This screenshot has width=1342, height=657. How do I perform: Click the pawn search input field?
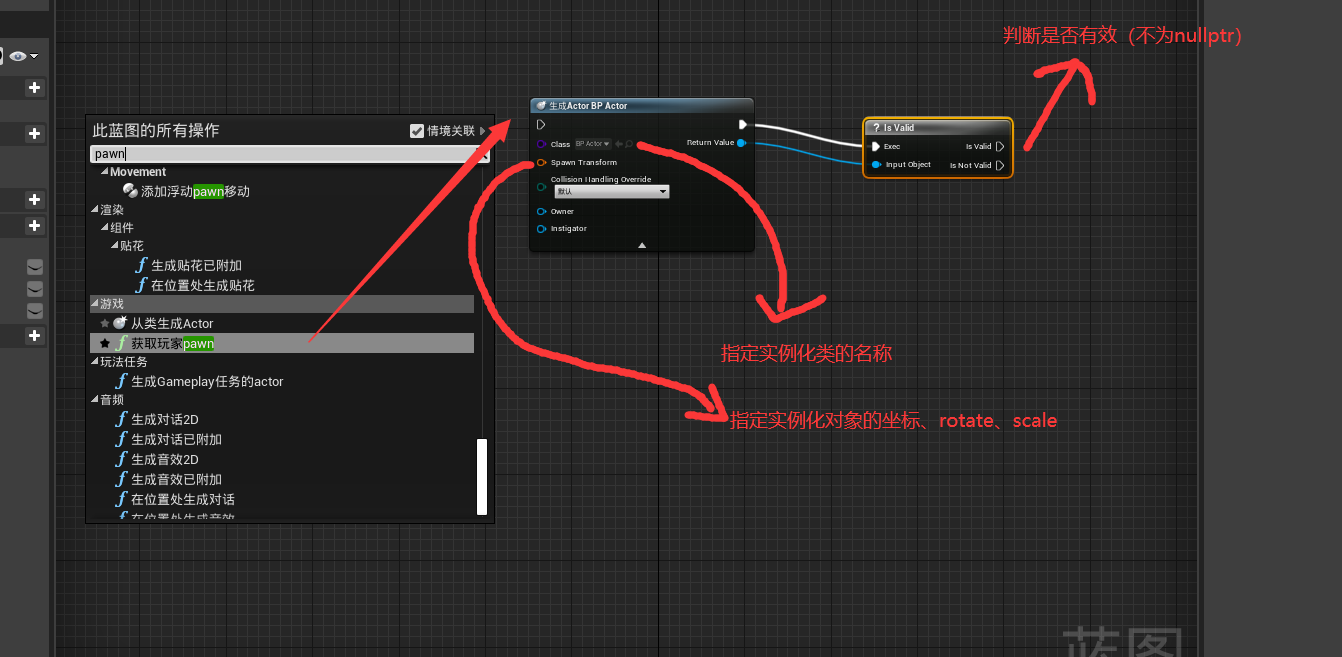[280, 154]
